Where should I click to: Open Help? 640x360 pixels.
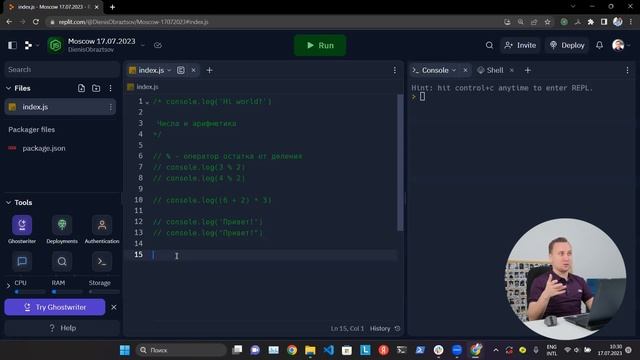pyautogui.click(x=62, y=328)
